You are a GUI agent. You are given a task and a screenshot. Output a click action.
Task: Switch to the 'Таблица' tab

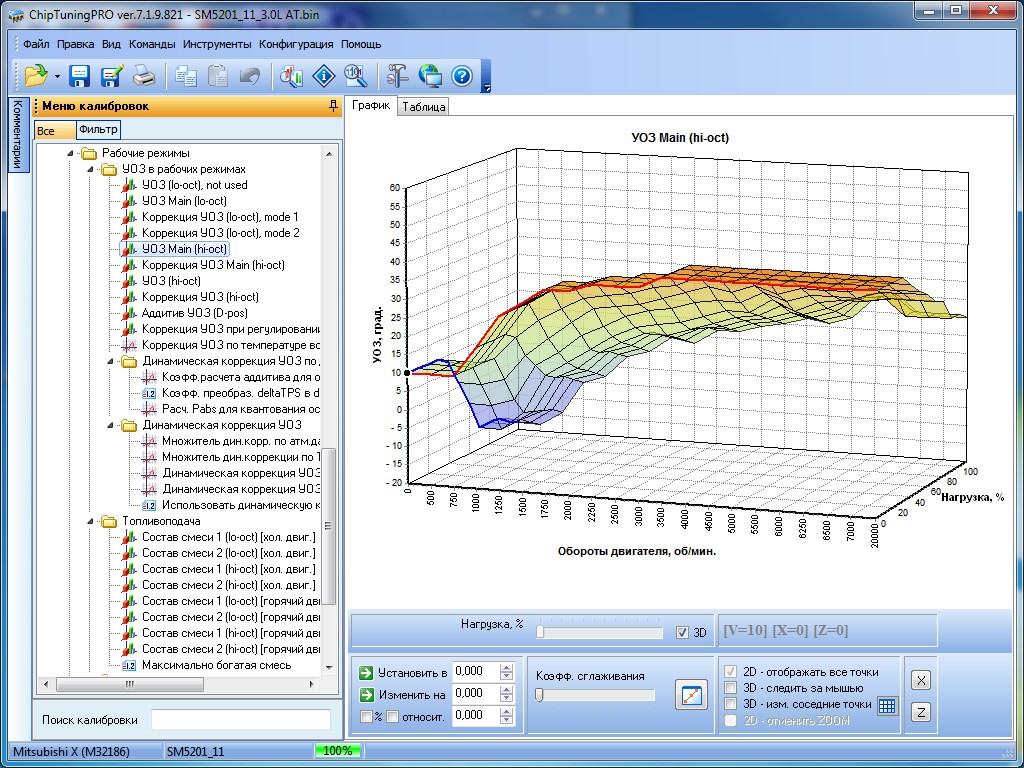(x=424, y=107)
